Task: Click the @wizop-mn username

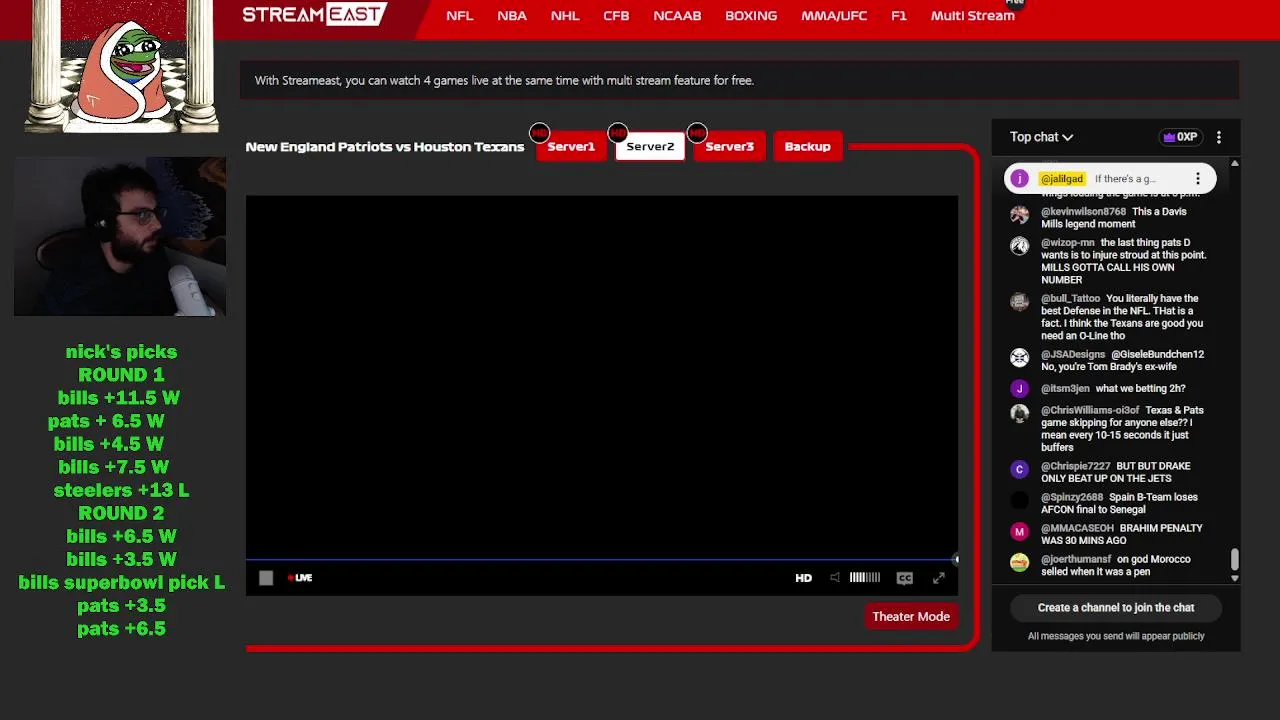Action: pos(1068,243)
